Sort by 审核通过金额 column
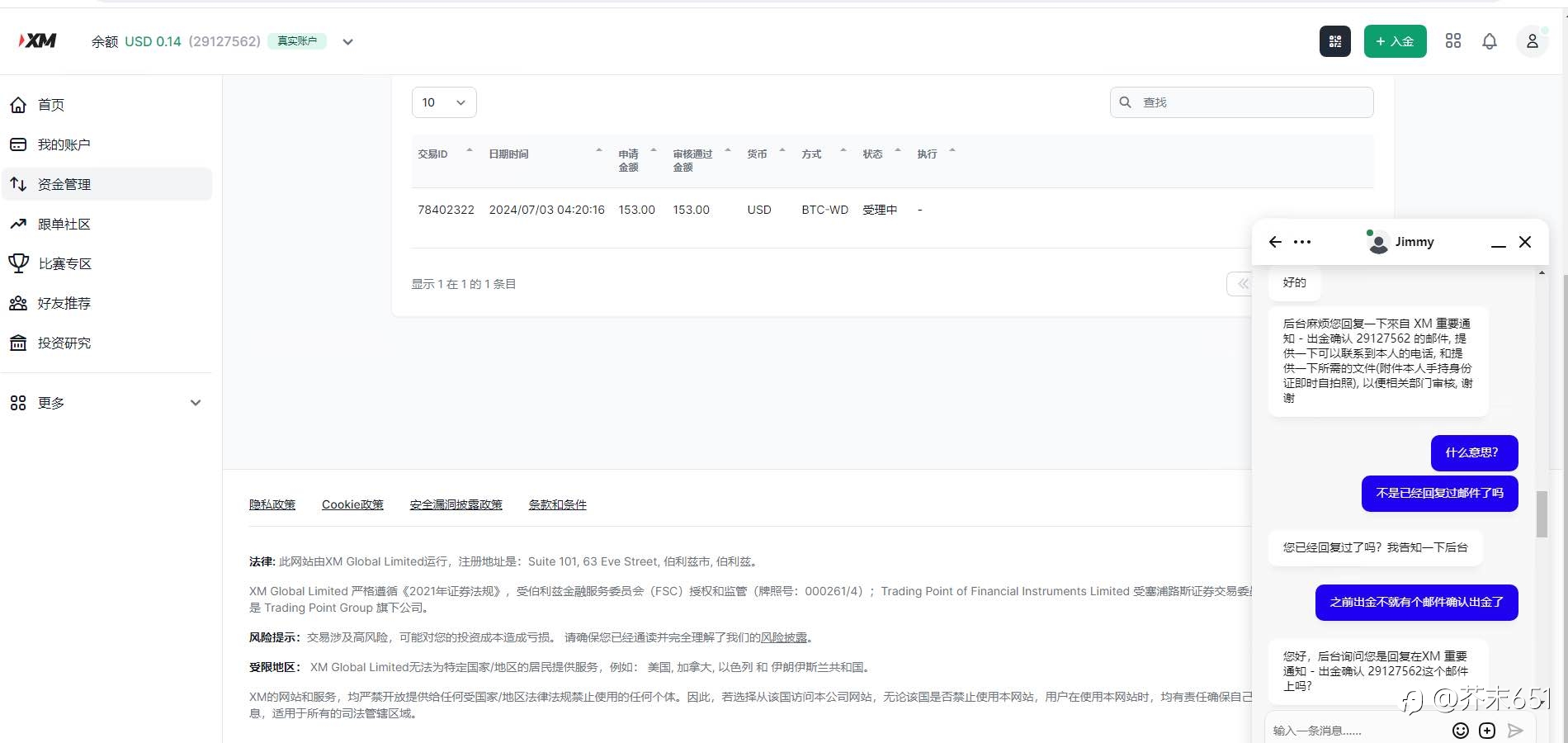The image size is (1568, 743). pos(701,160)
